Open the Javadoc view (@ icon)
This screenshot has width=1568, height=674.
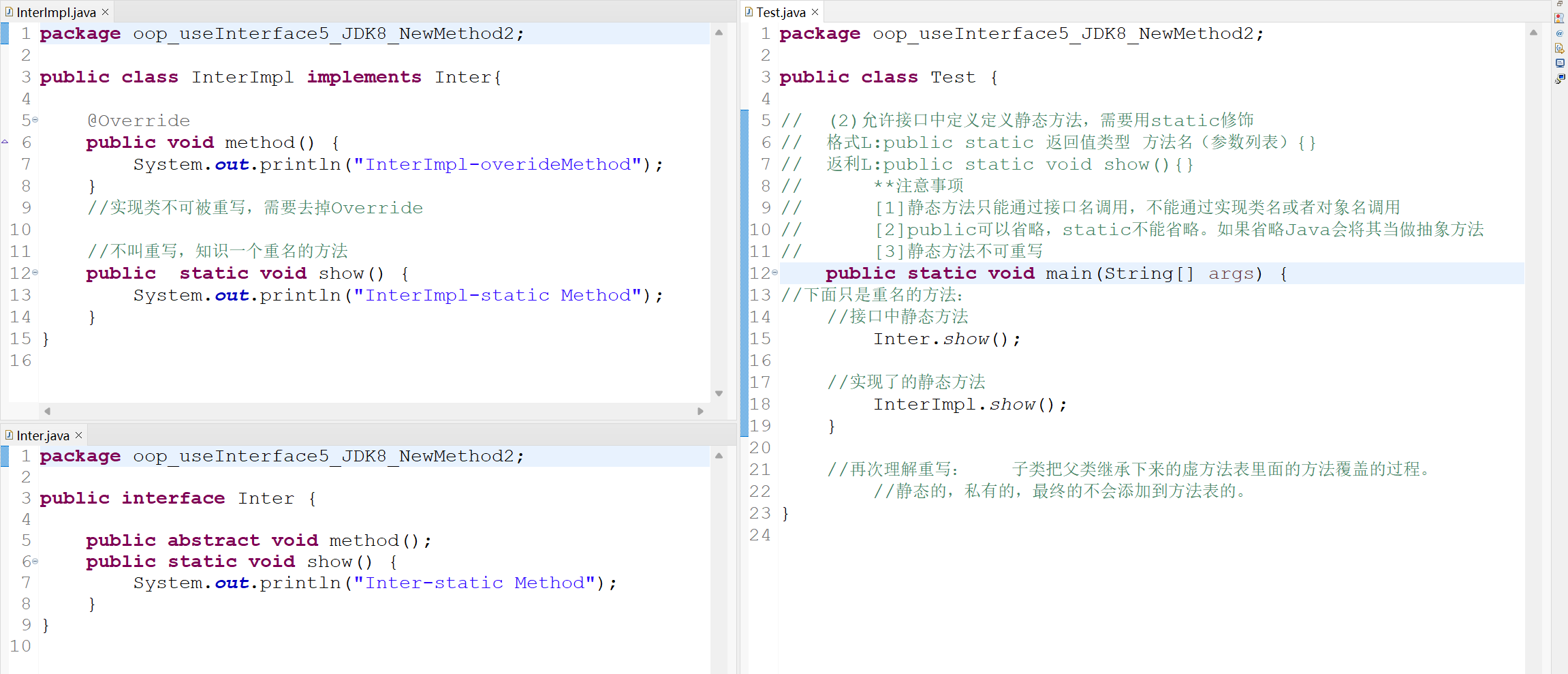coord(1560,33)
